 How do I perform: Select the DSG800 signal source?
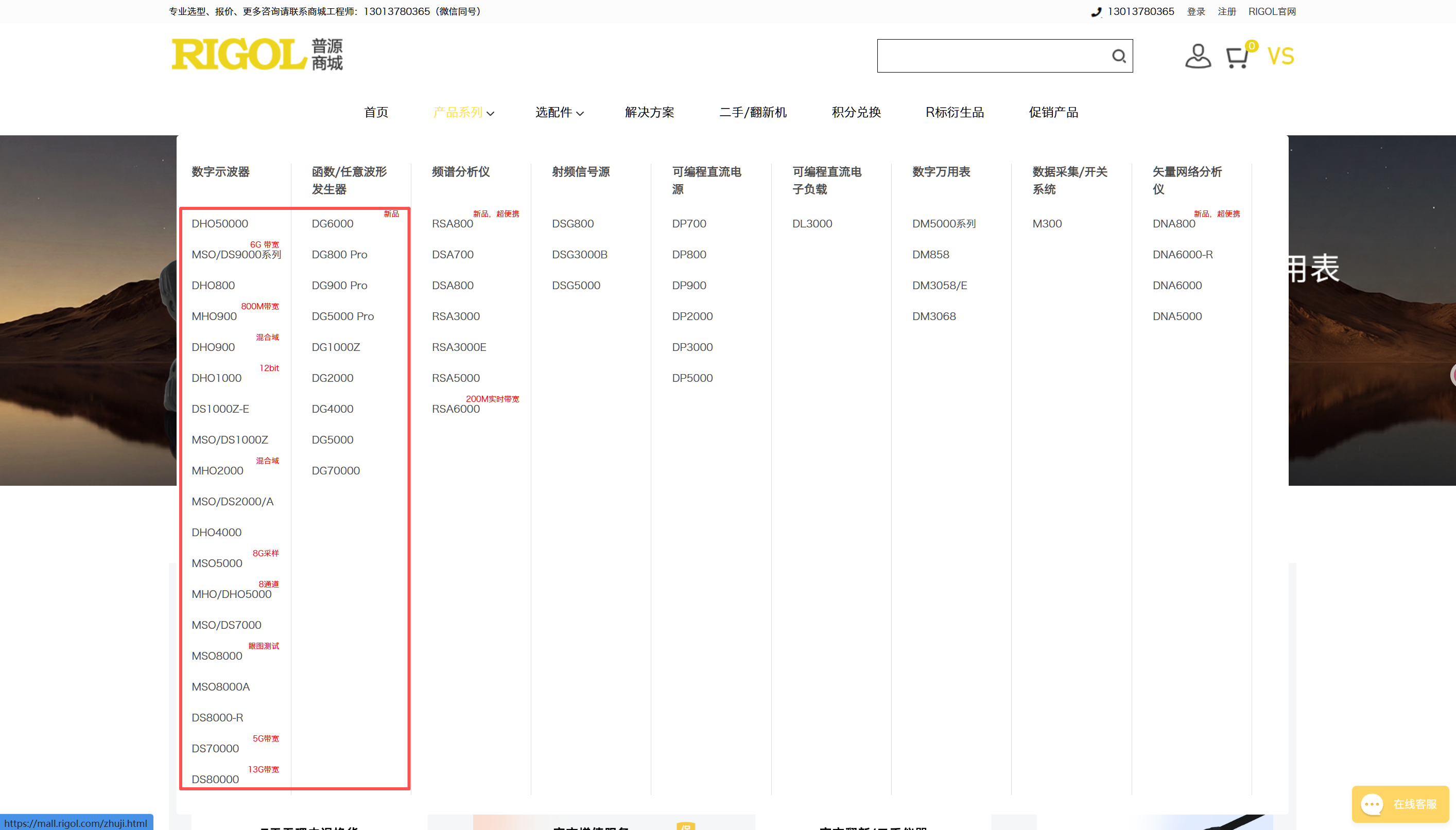(573, 223)
